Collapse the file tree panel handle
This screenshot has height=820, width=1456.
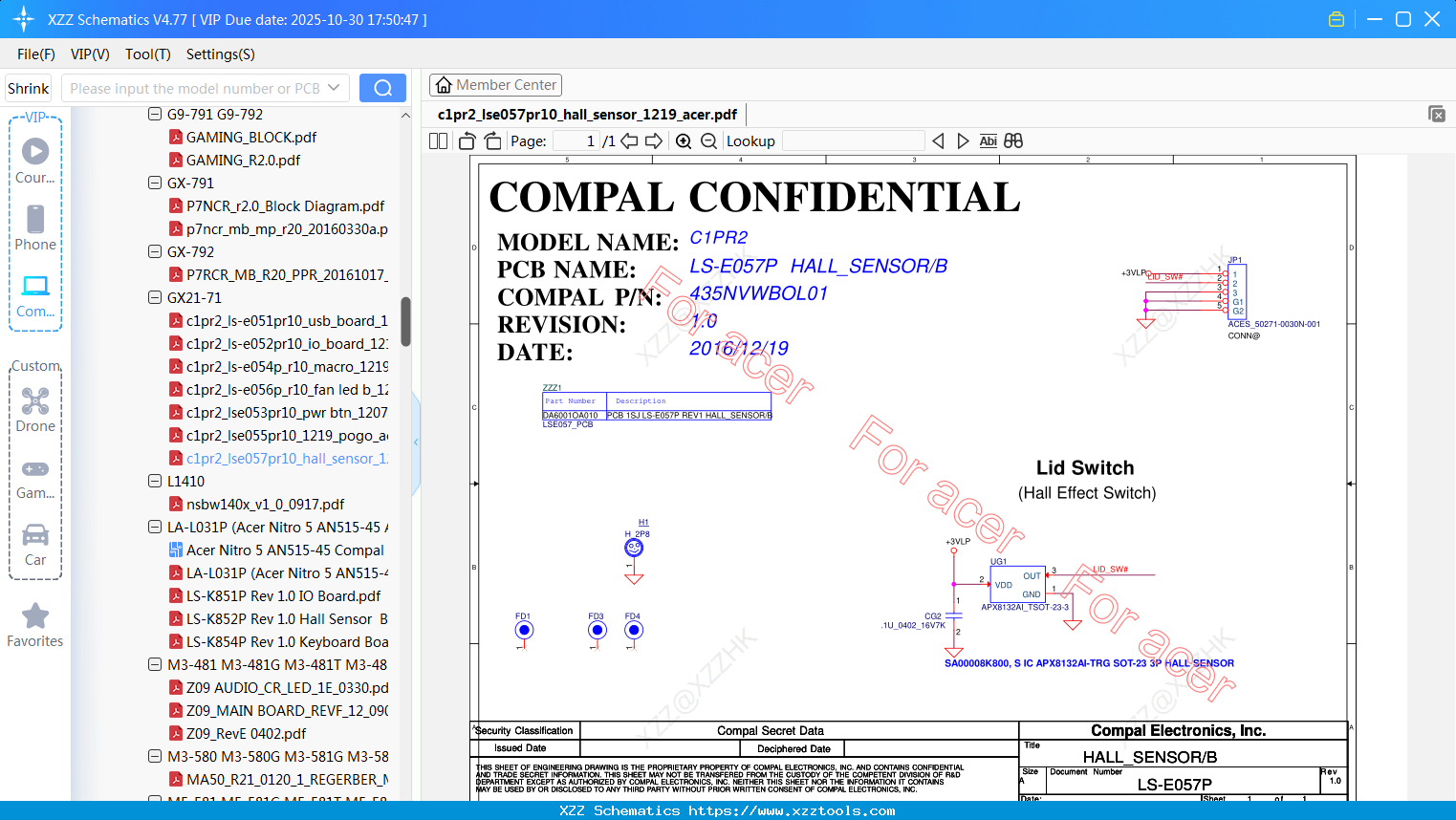(x=416, y=442)
